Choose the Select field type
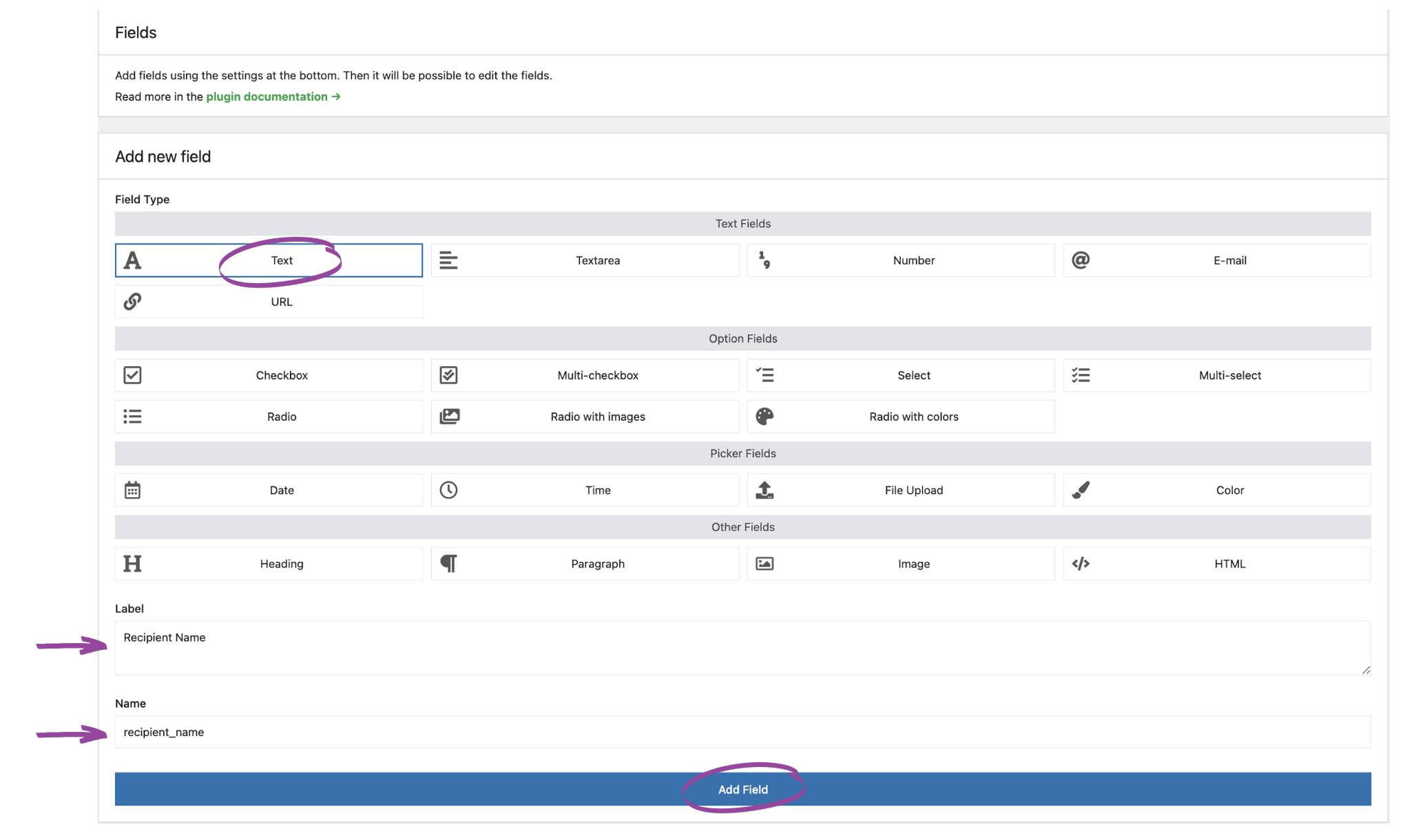 900,375
